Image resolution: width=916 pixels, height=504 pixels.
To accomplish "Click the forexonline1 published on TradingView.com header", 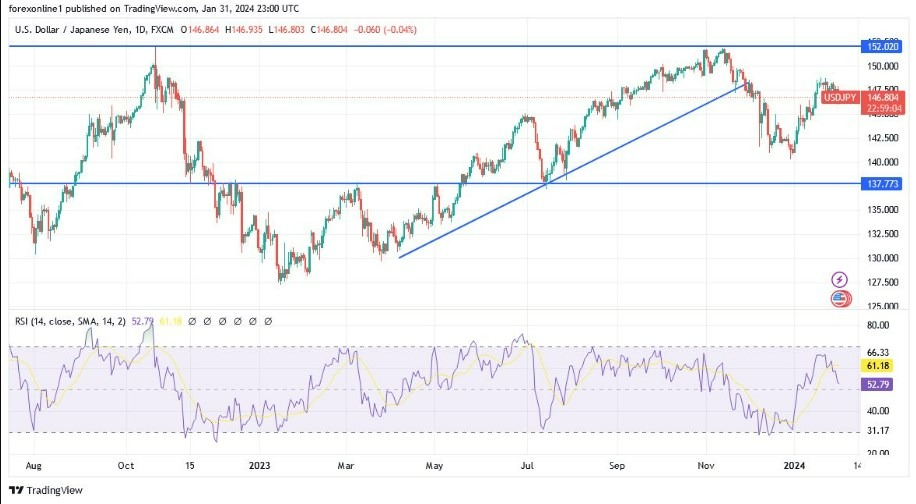I will click(154, 9).
